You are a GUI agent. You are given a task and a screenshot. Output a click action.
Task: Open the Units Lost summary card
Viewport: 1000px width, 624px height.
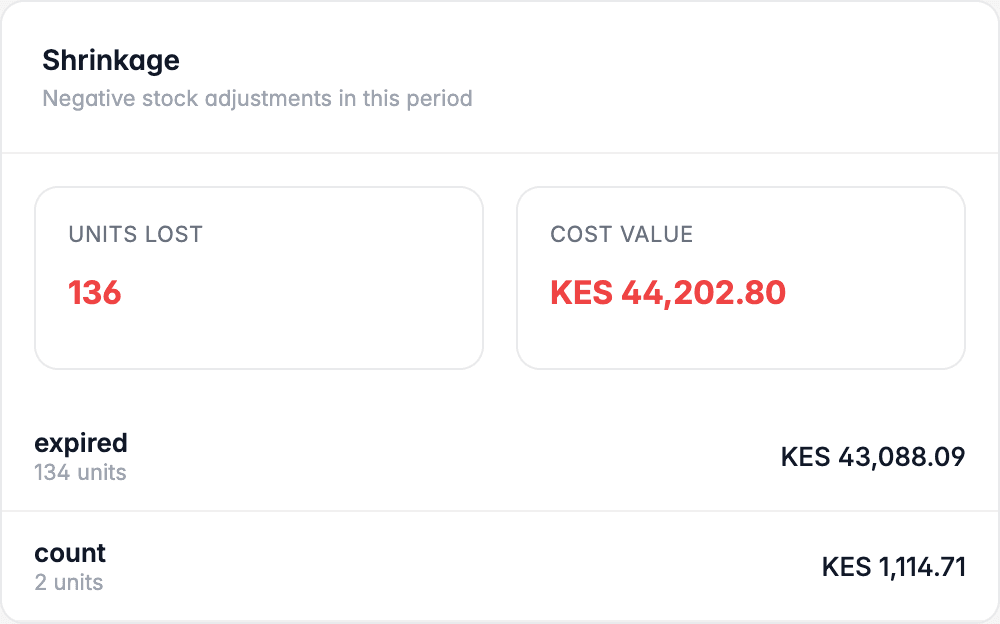coord(259,278)
